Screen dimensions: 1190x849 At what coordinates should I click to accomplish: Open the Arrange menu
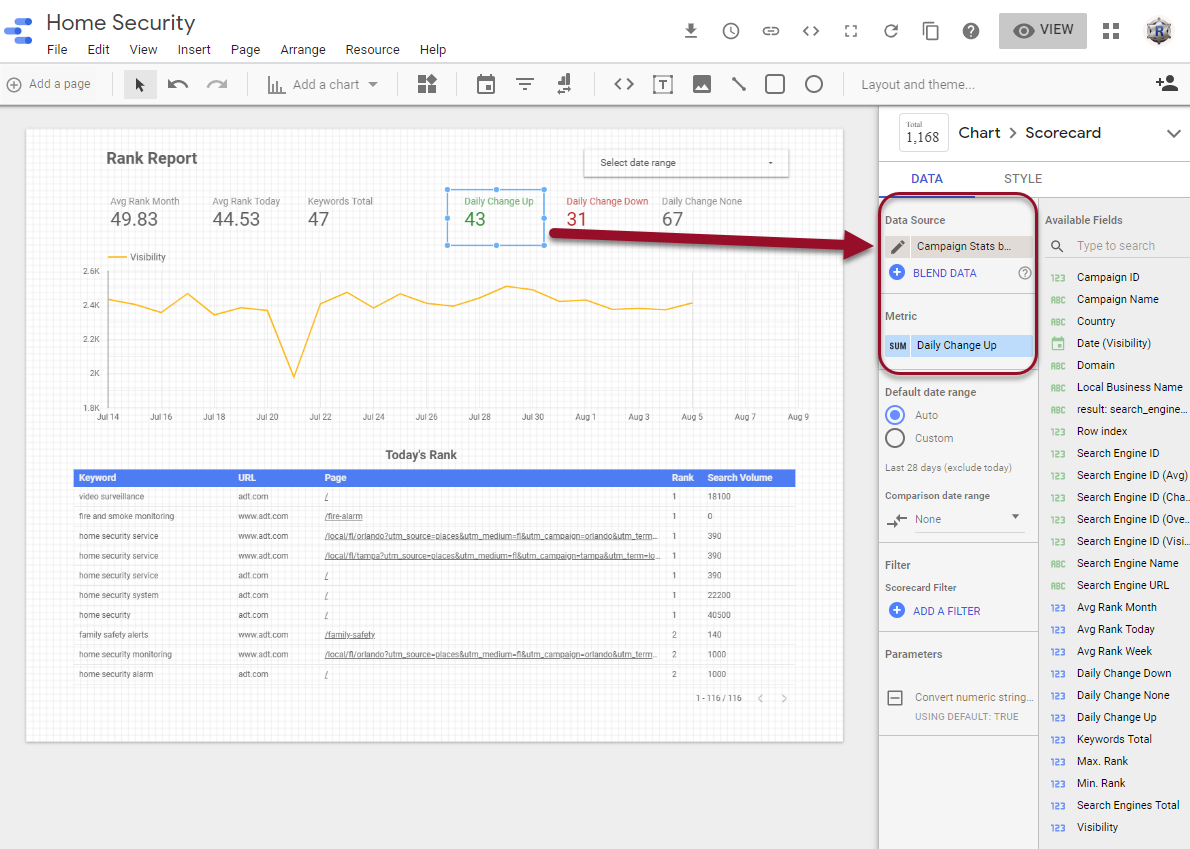click(x=302, y=50)
